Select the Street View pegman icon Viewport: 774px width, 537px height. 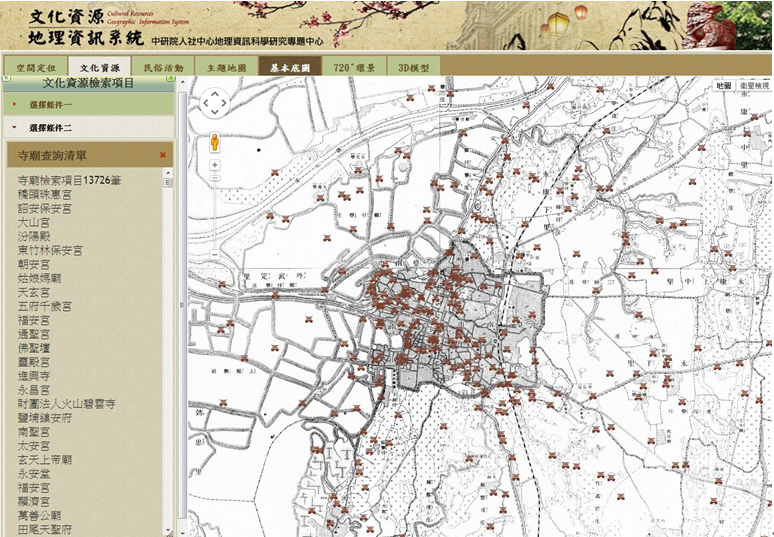point(214,143)
